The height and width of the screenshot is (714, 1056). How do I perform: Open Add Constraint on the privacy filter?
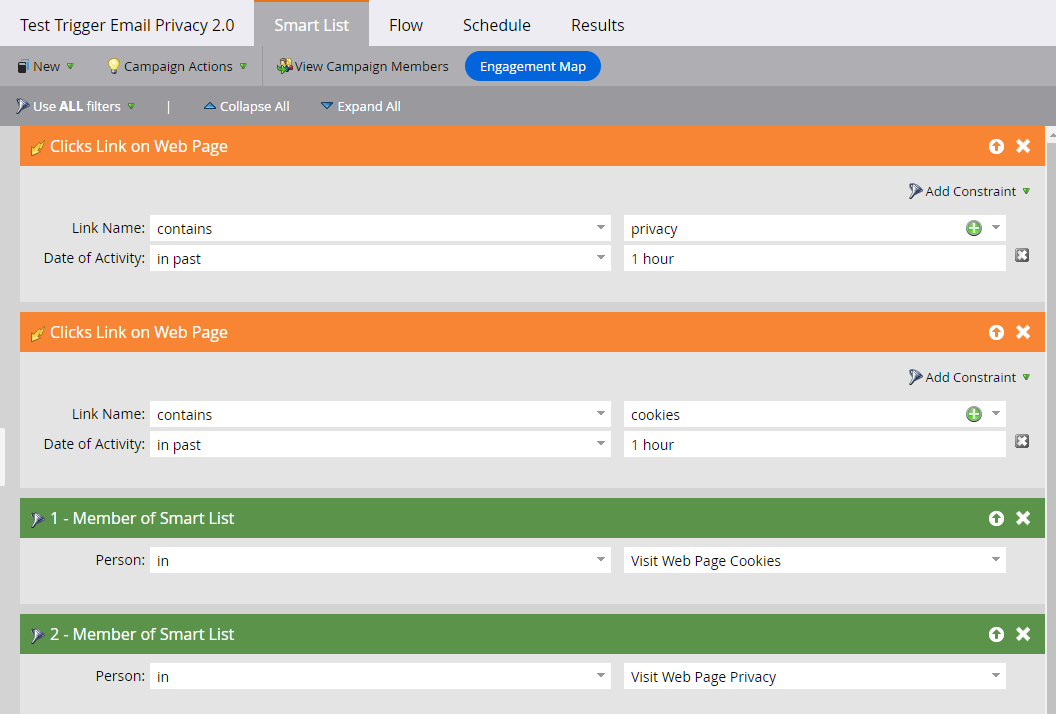966,191
